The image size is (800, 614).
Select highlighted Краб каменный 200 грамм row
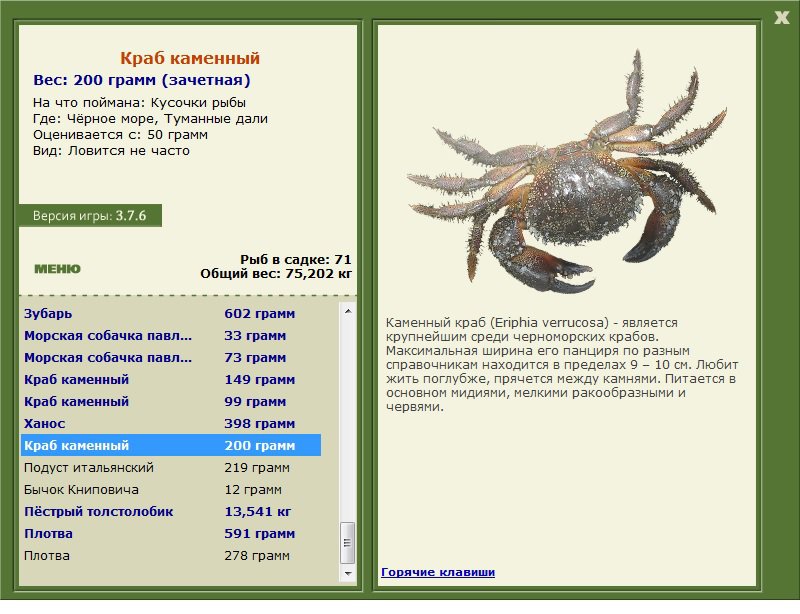pos(171,445)
